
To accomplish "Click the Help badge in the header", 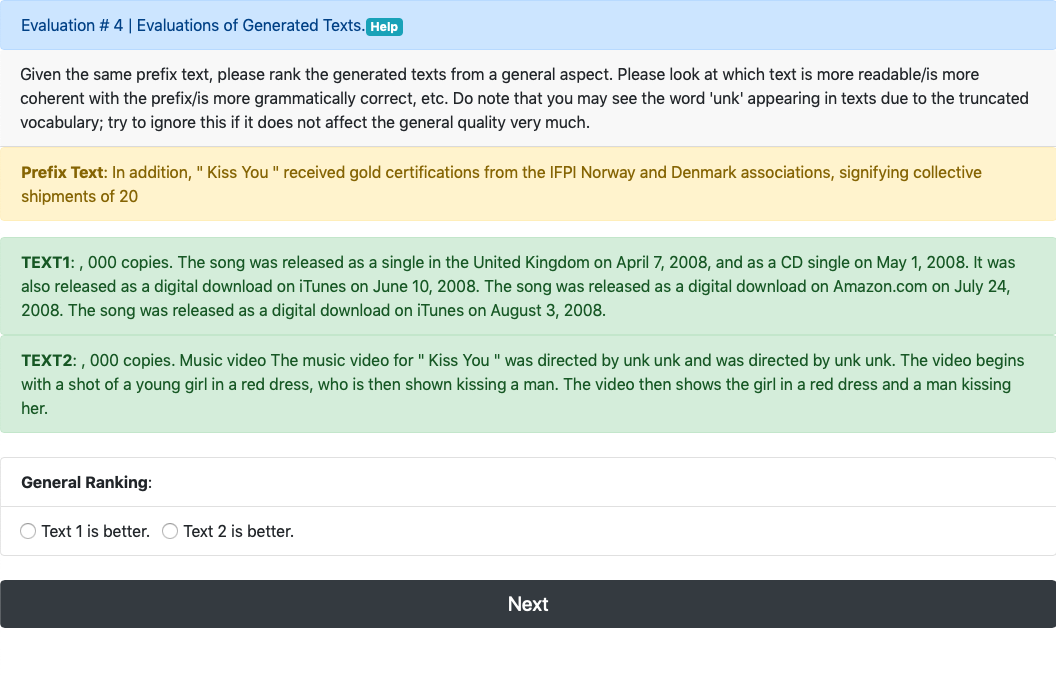I will coord(384,27).
